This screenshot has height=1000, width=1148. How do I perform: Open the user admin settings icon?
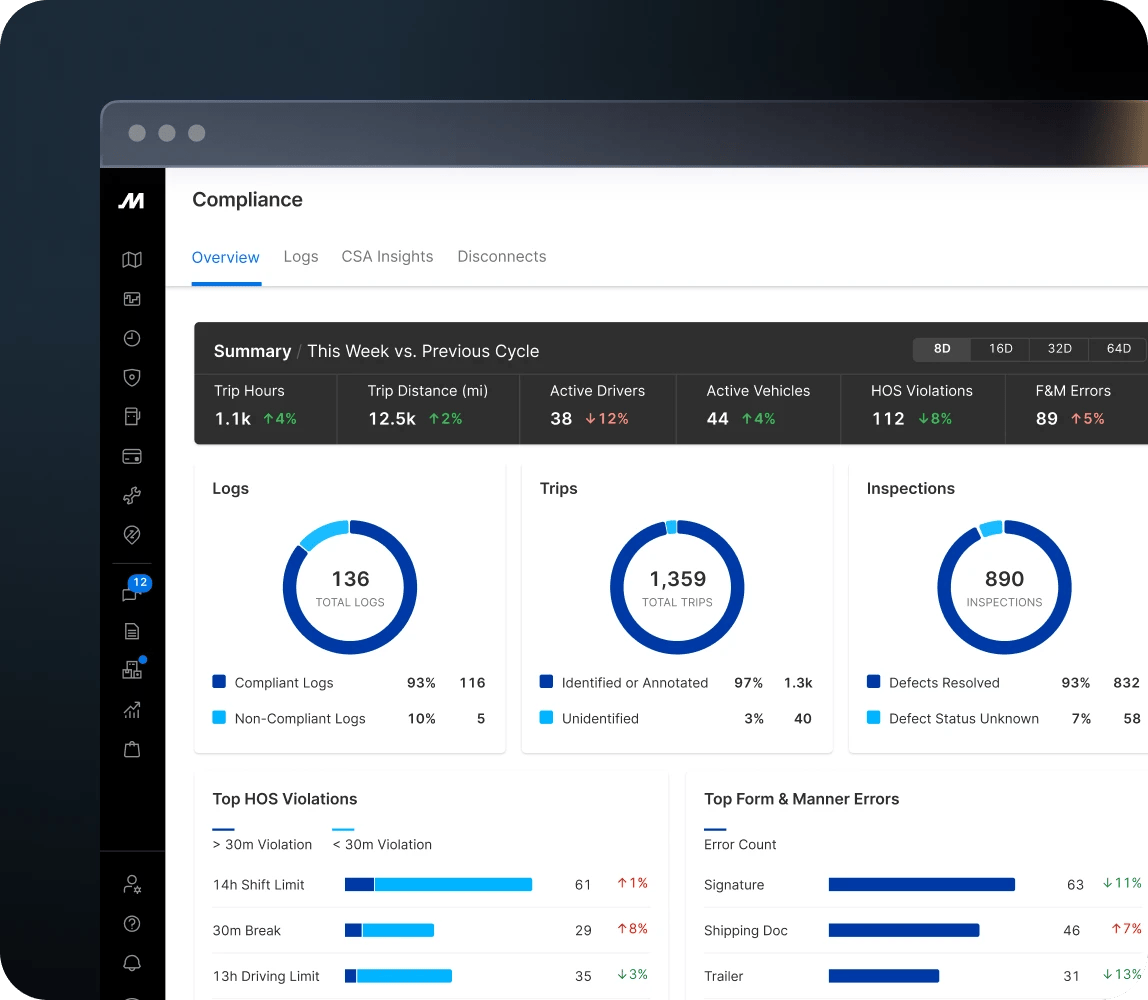(132, 884)
